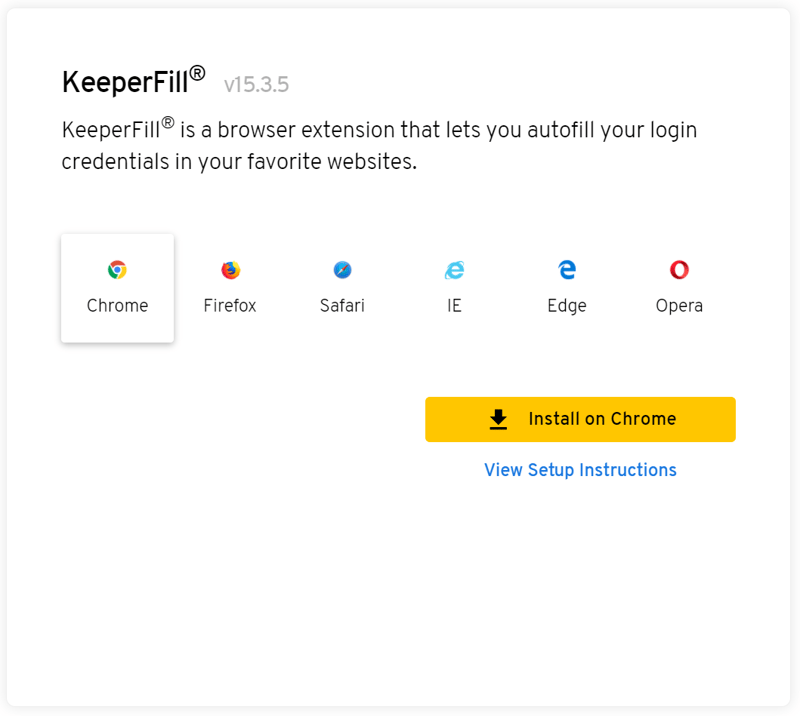
Task: Click the registered trademark symbol beside the heading
Action: coord(197,73)
